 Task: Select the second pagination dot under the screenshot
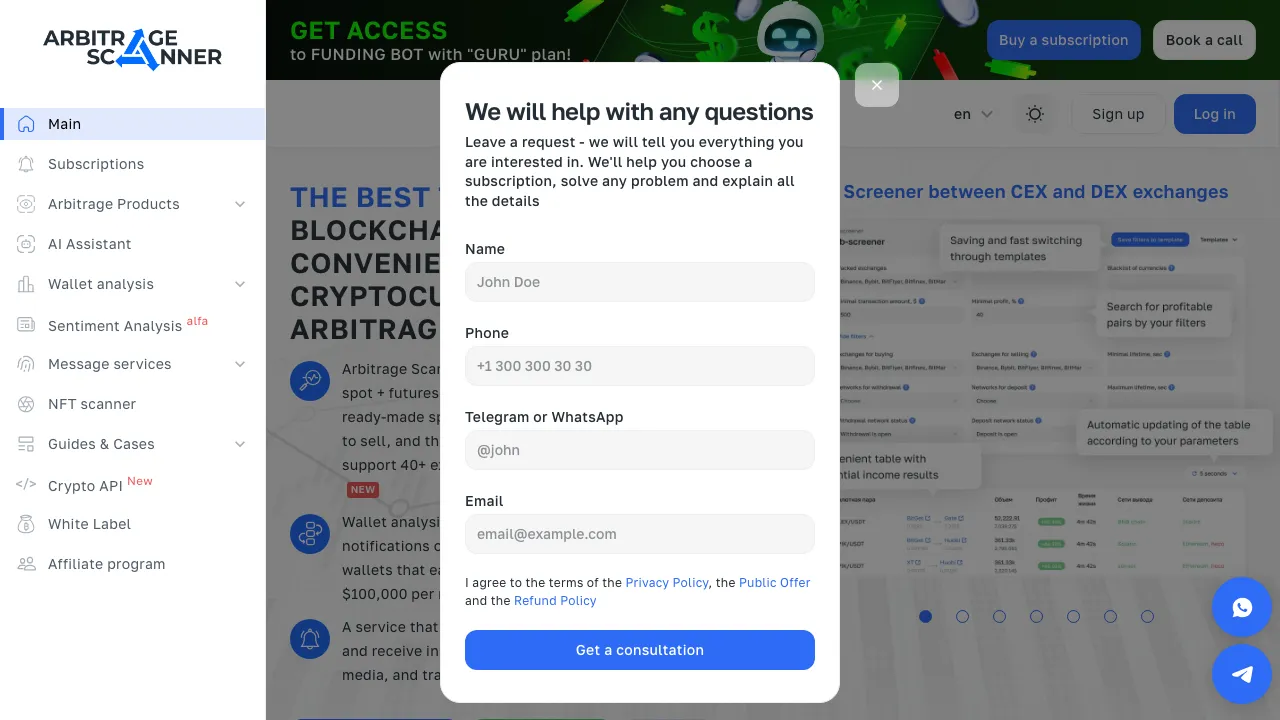[962, 617]
